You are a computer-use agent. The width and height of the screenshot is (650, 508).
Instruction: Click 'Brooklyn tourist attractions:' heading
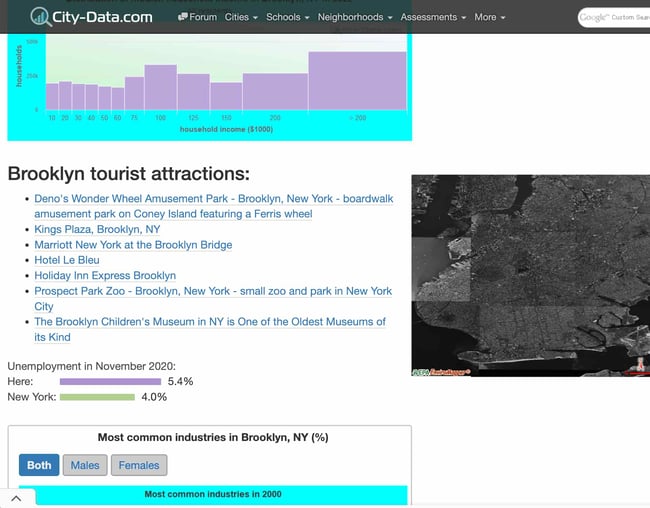129,173
